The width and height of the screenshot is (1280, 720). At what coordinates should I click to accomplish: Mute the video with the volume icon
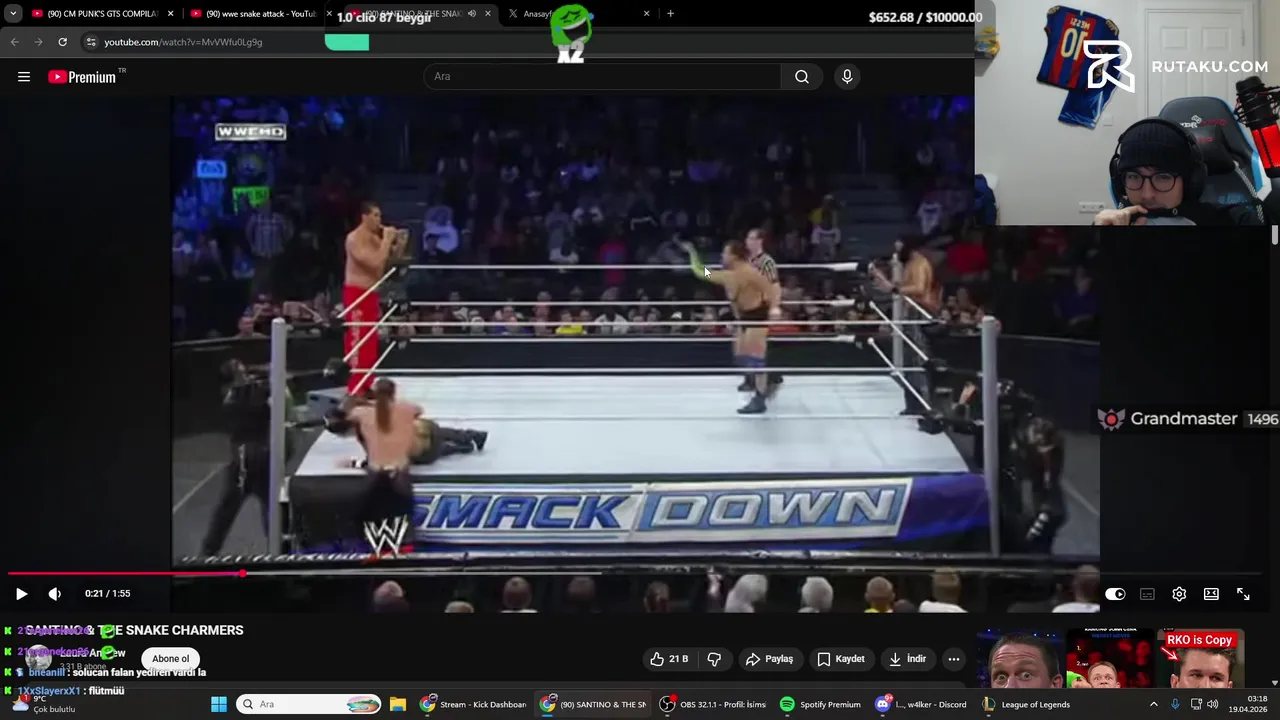click(x=55, y=594)
